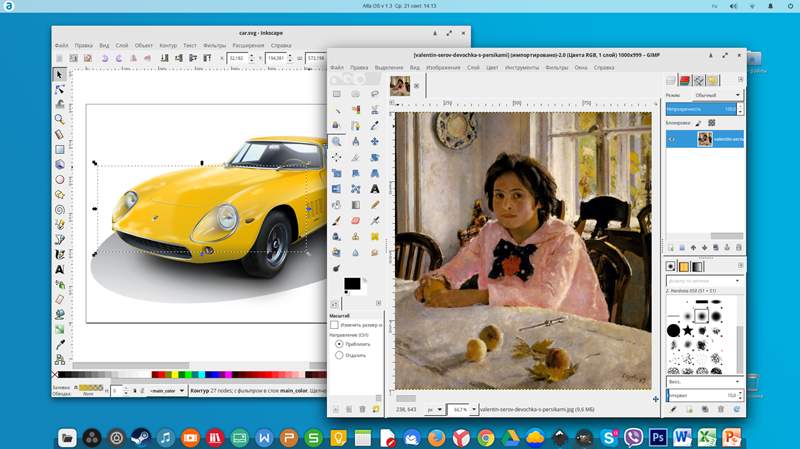800x449 pixels.
Task: Select the Ellipse Select tool in GIMP
Action: (356, 94)
